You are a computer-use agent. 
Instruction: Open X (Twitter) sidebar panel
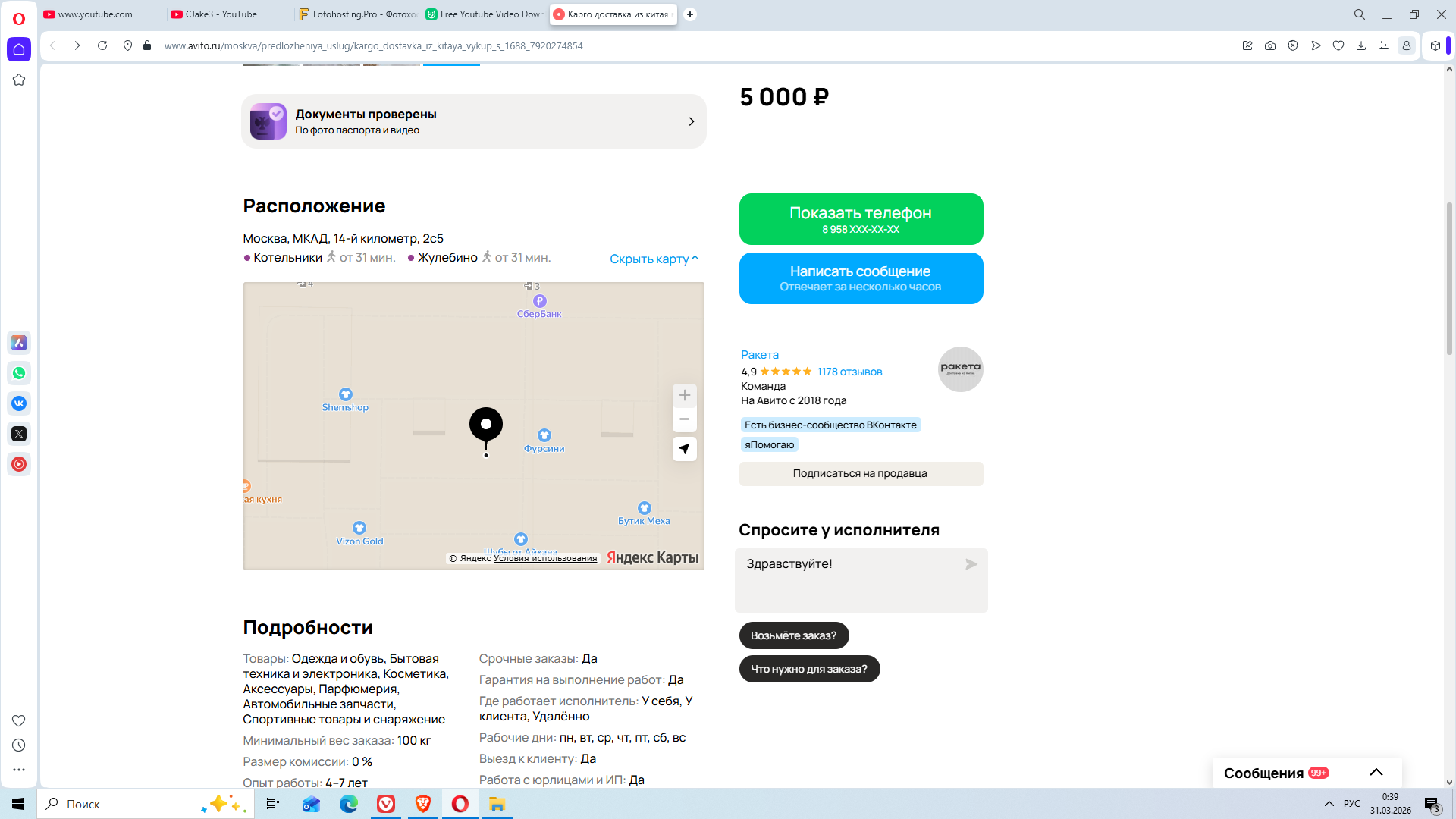[19, 434]
